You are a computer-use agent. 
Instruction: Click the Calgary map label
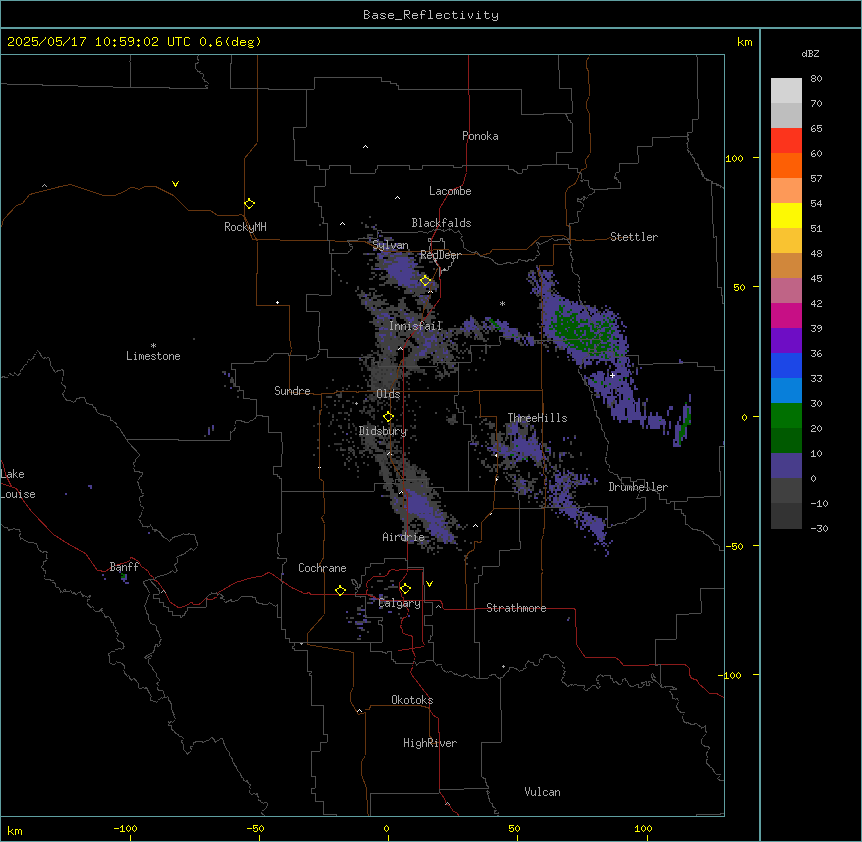pos(400,603)
